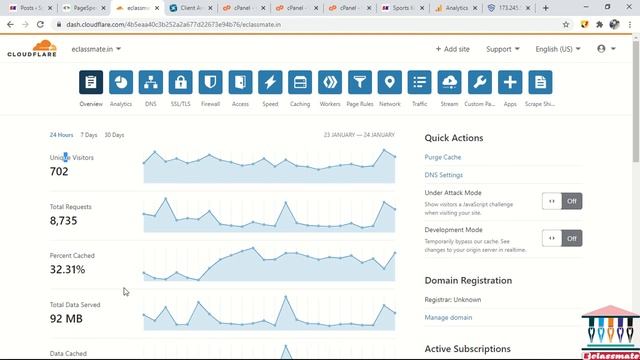Click the 92 MB data served value

(66, 318)
